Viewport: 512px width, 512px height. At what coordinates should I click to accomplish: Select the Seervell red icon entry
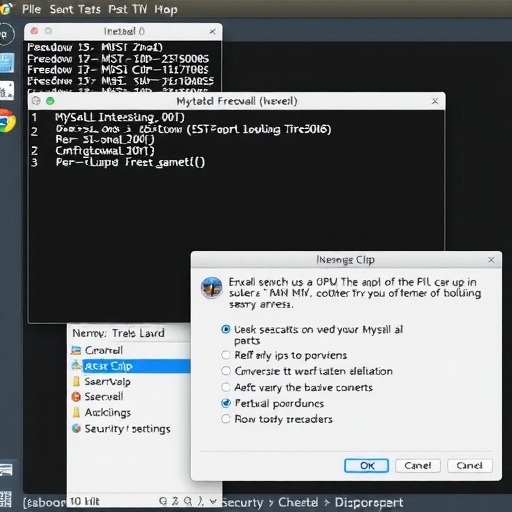76,397
